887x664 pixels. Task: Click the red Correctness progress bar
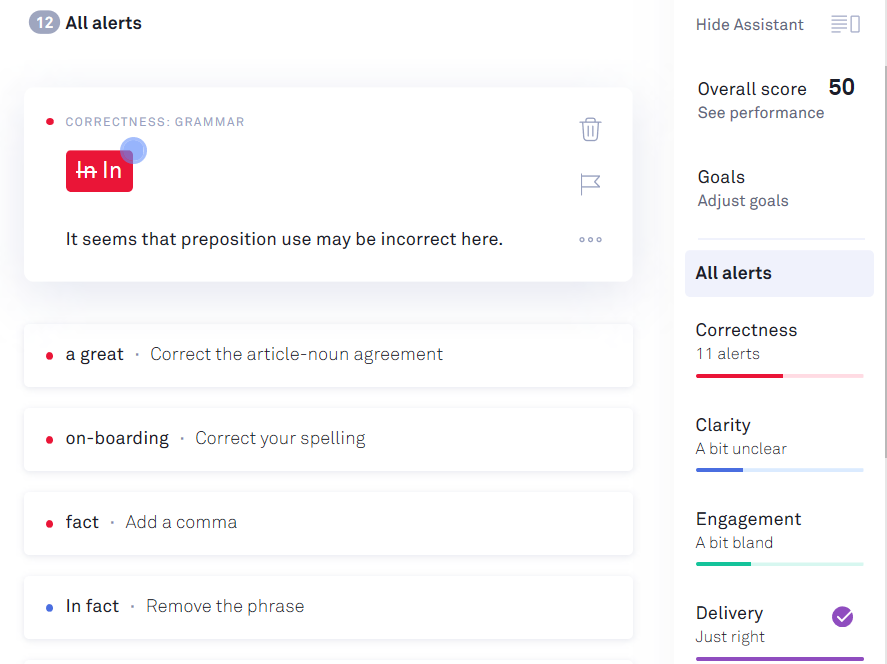(779, 376)
